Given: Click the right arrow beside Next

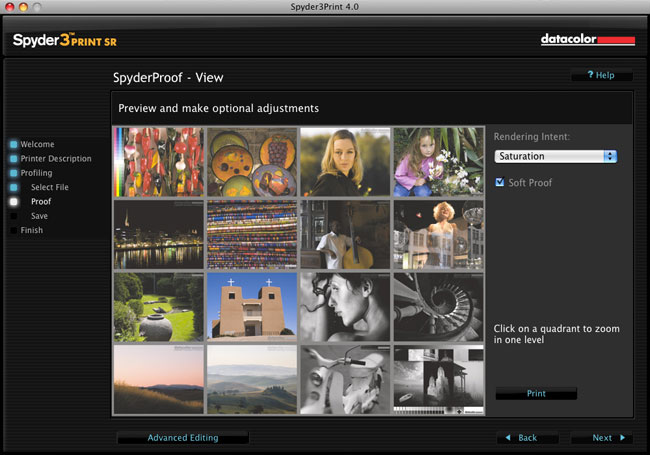Looking at the screenshot, I should tap(622, 438).
